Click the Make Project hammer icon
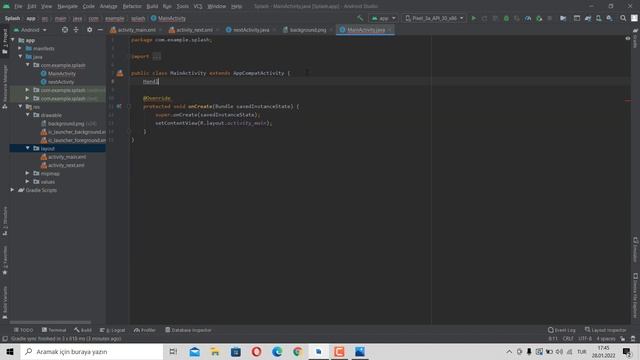 [360, 18]
